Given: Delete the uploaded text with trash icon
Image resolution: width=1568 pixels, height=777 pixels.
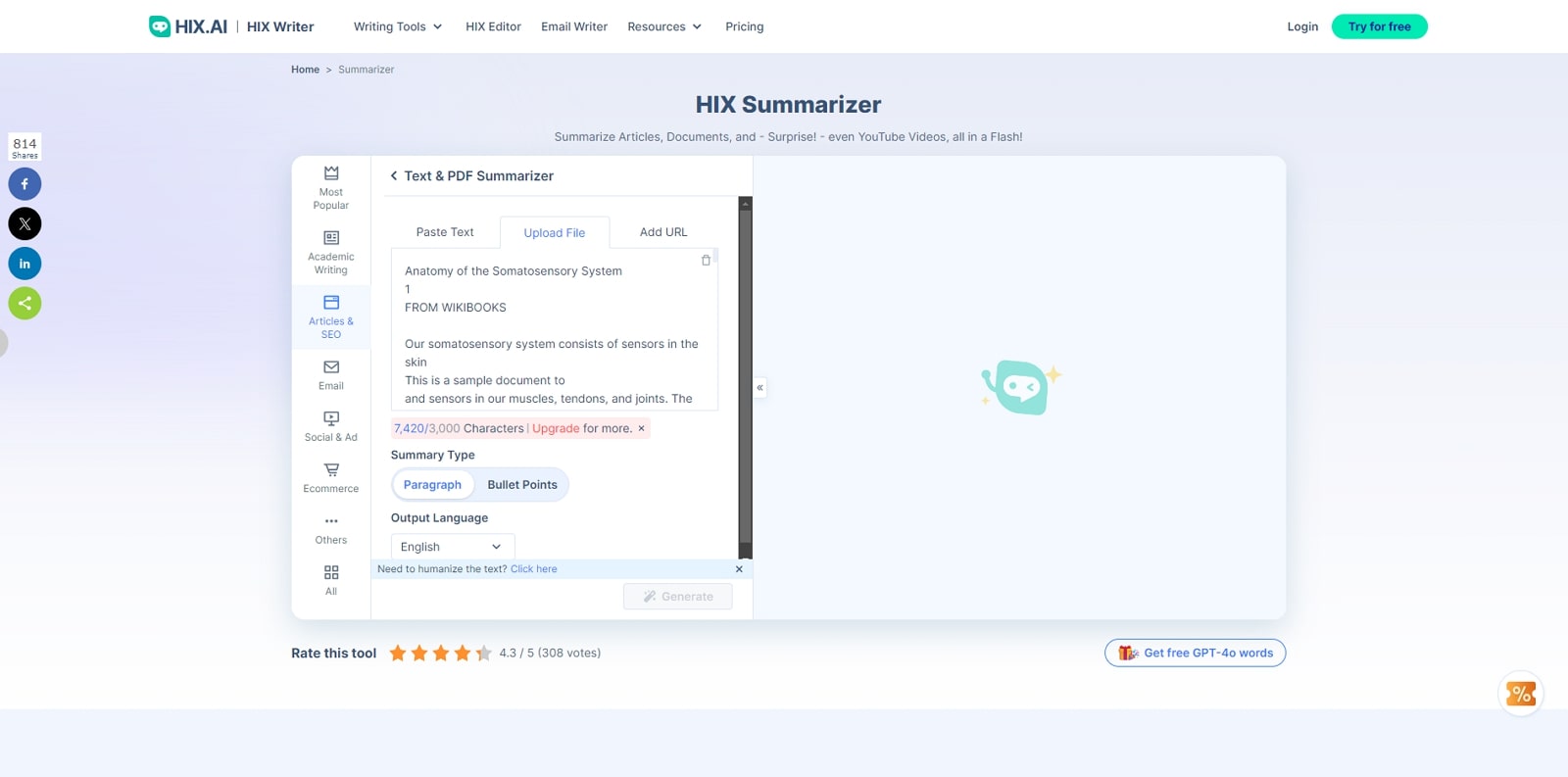Looking at the screenshot, I should [706, 261].
